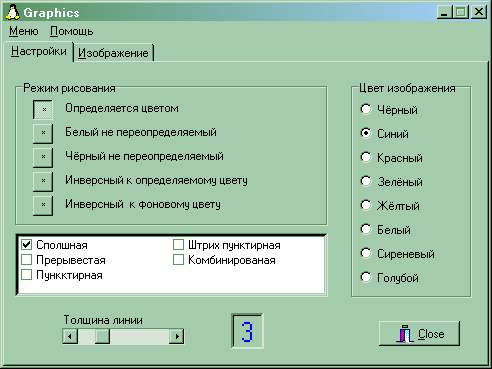Click the penguin icon in the title bar

click(13, 12)
